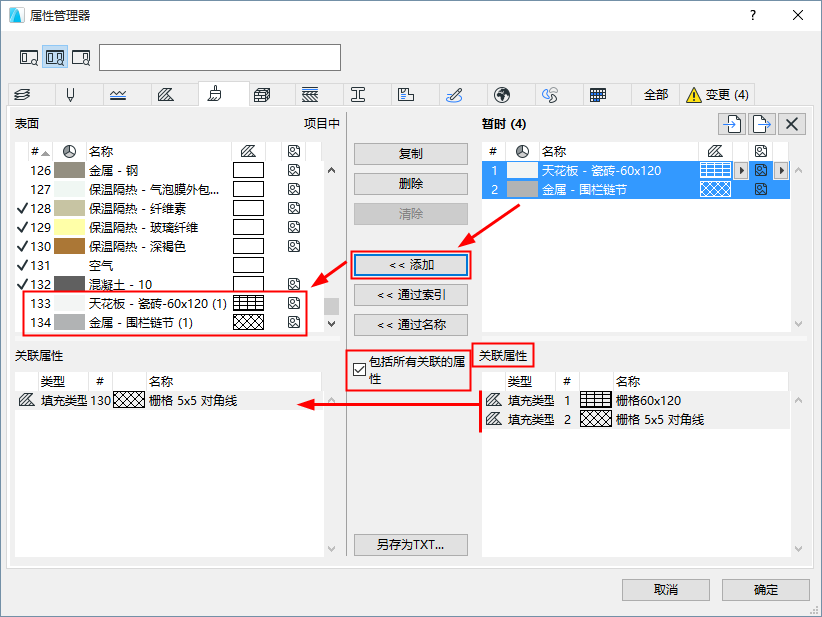Select right associated fill 栅格60x120
This screenshot has width=822, height=617.
tap(635, 400)
